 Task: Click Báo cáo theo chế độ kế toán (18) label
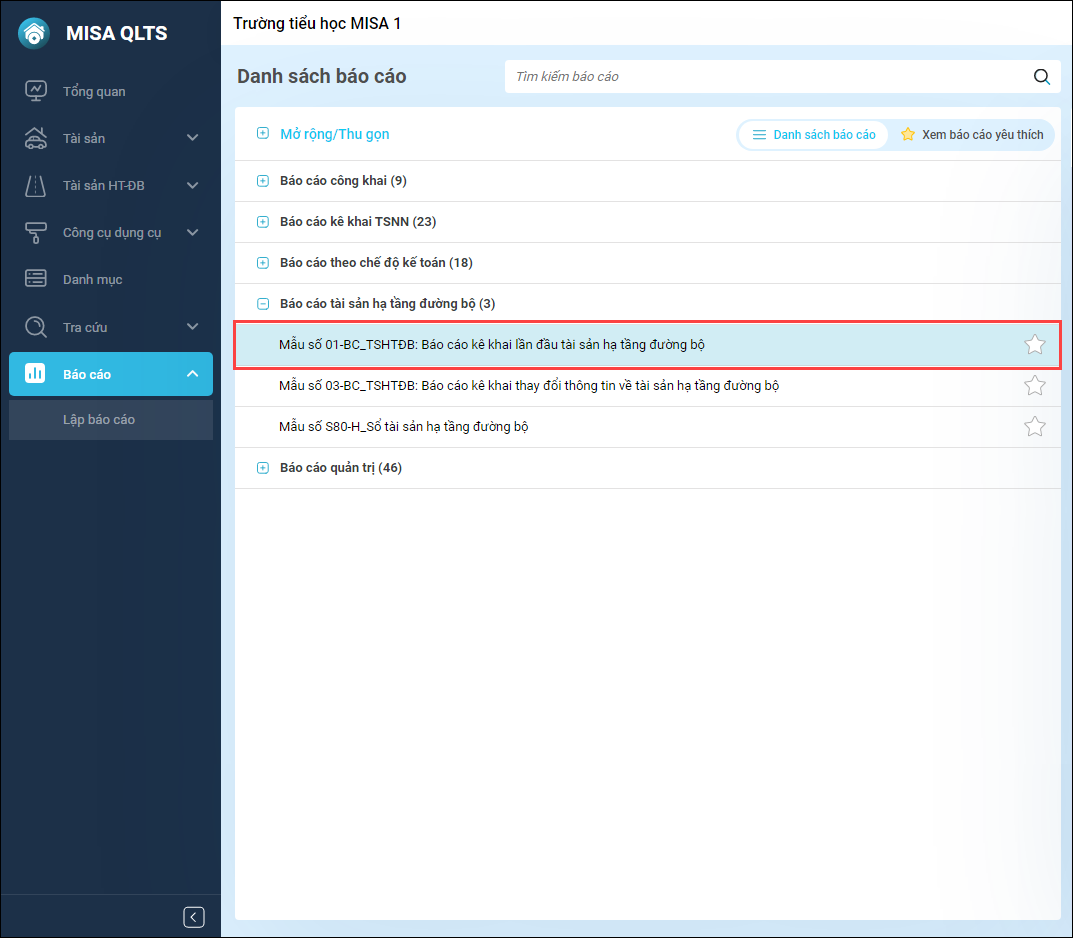coord(376,263)
